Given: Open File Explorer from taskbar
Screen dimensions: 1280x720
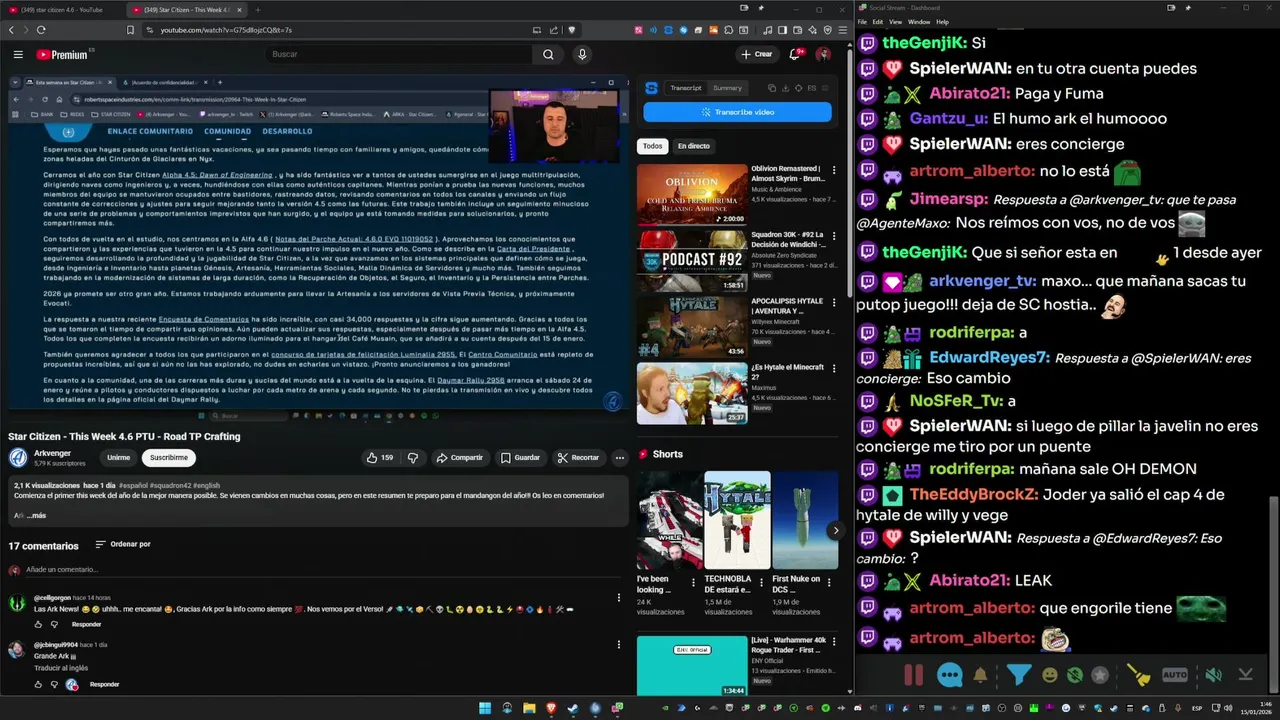Looking at the screenshot, I should pos(529,708).
